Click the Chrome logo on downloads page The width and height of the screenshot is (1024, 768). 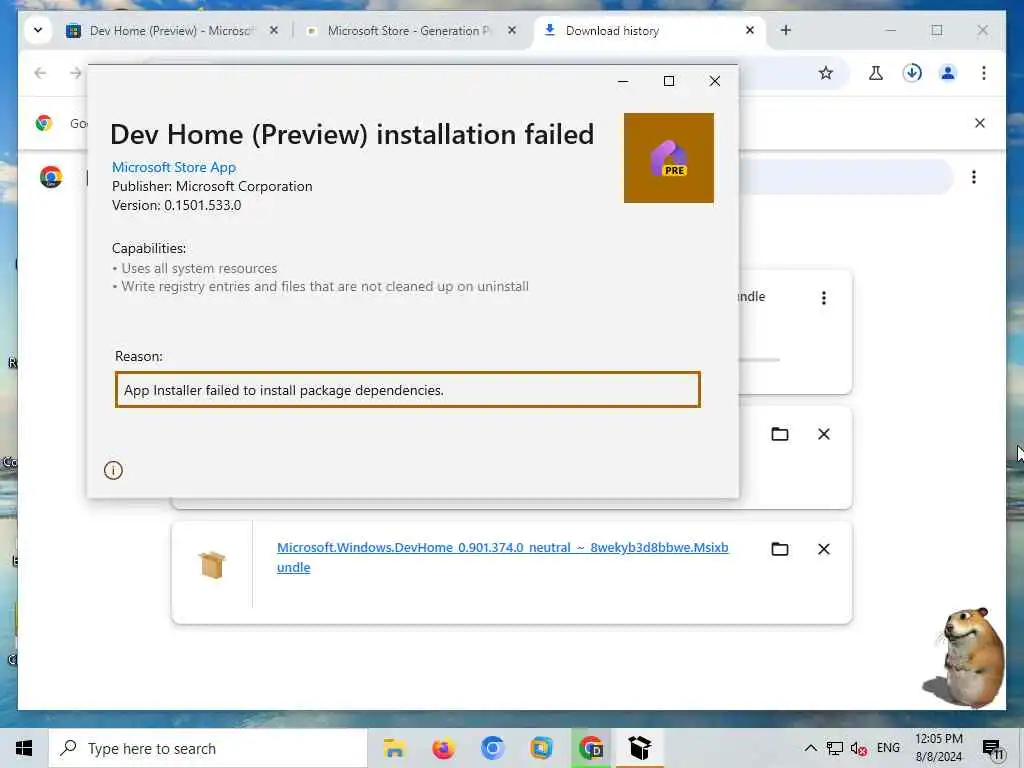click(x=51, y=177)
